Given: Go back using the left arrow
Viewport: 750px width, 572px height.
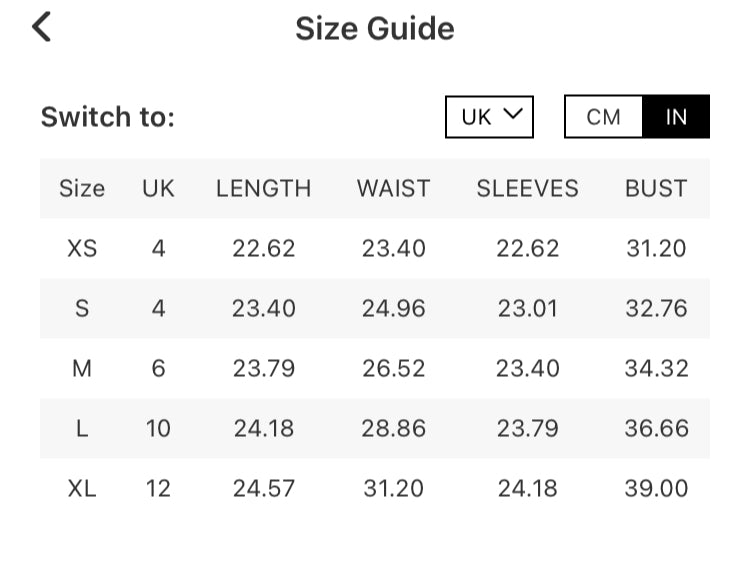Looking at the screenshot, I should coord(41,27).
